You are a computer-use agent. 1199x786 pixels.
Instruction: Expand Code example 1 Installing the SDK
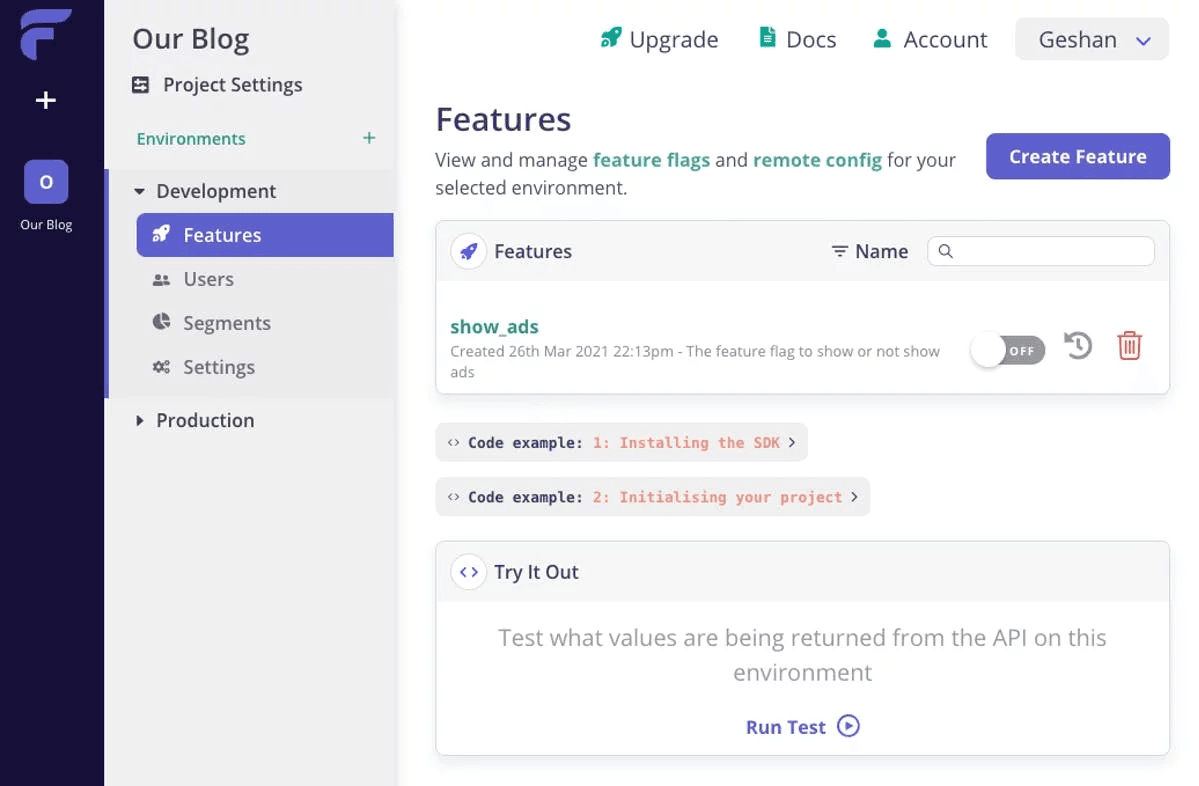pos(622,443)
